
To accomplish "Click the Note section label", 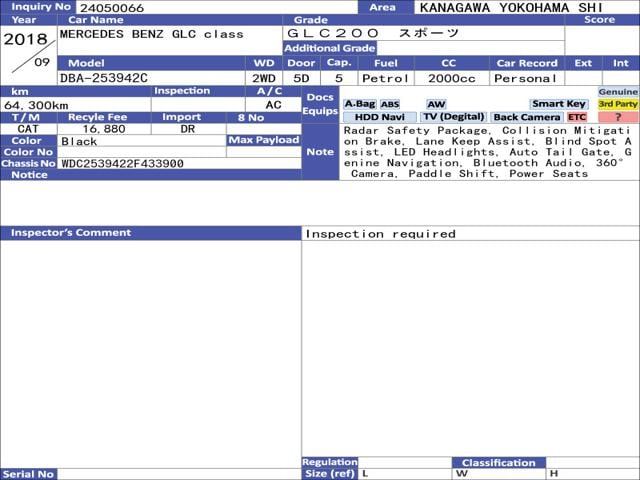I will (x=320, y=152).
